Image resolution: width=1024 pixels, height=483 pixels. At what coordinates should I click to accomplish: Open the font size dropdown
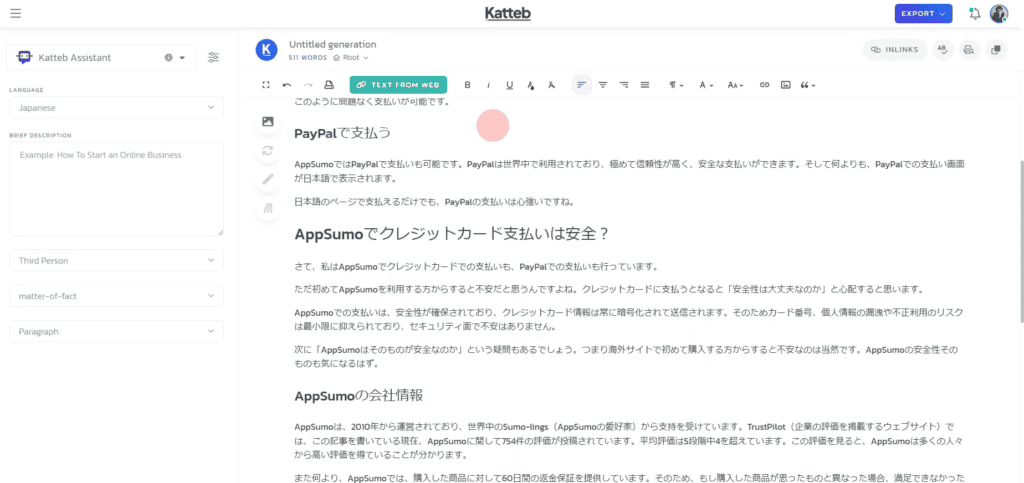[x=736, y=85]
